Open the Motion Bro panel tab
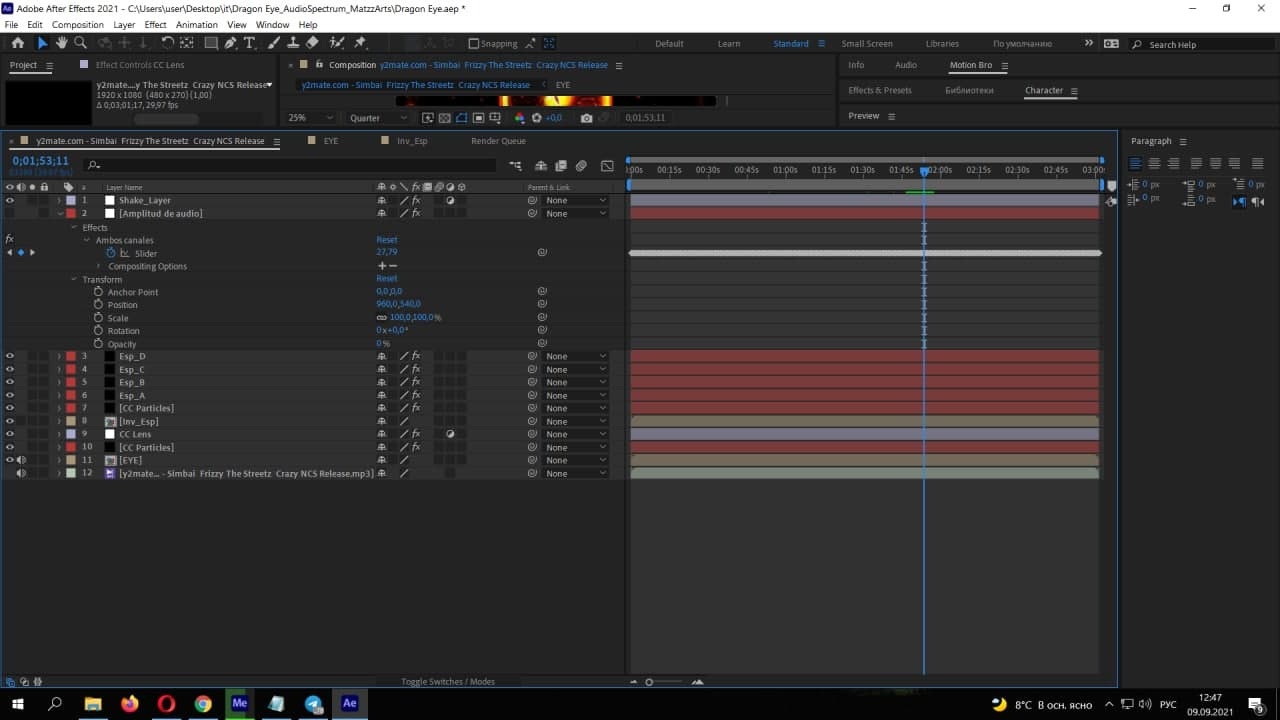1280x720 pixels. click(971, 65)
